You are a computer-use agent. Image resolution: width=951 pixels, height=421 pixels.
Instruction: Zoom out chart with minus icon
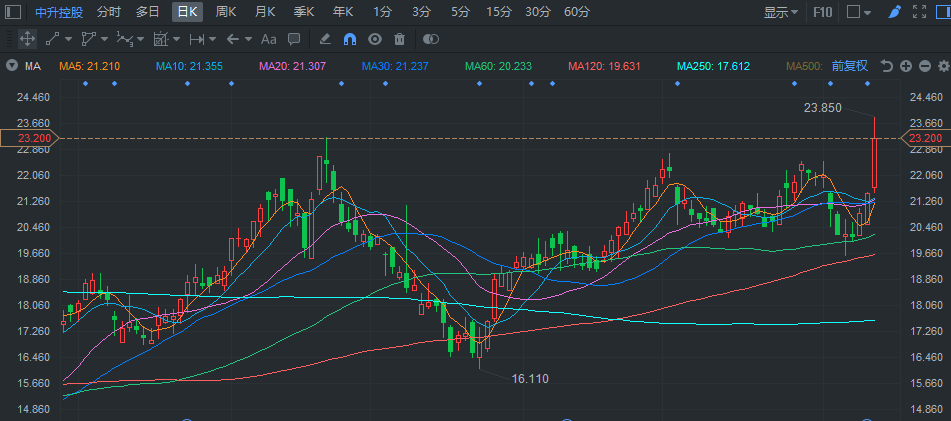[924, 66]
